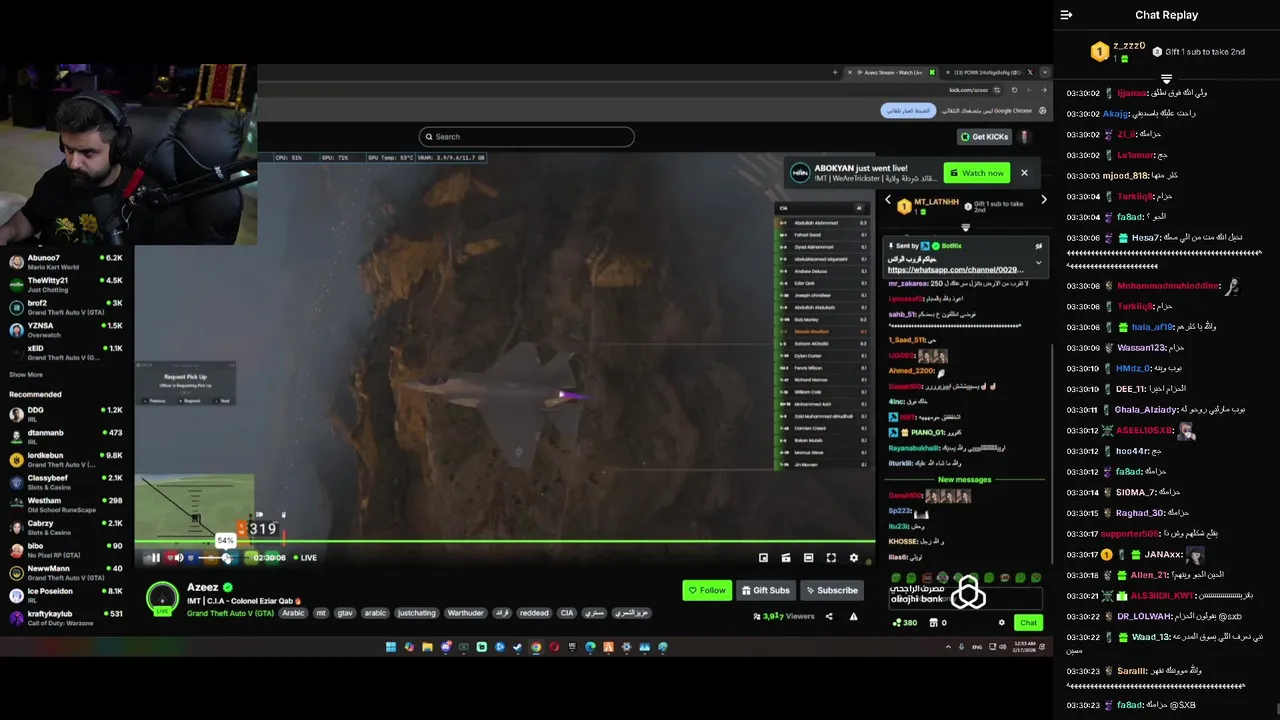Open new browser tab with plus icon

tap(836, 72)
